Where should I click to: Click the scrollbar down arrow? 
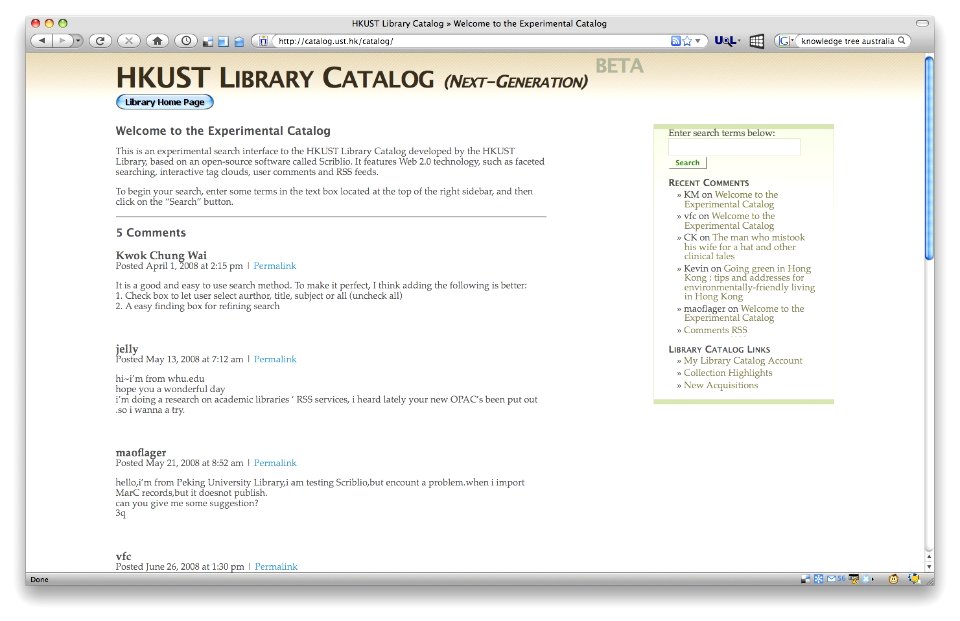pyautogui.click(x=929, y=566)
